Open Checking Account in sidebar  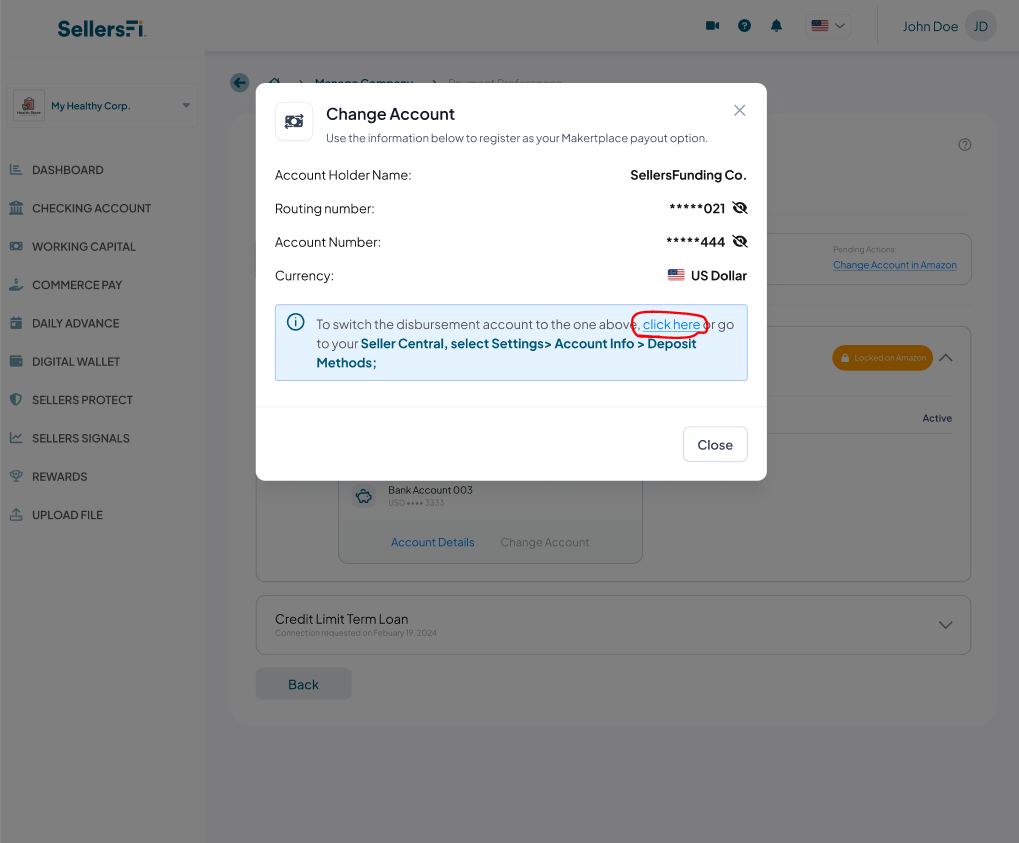click(x=91, y=208)
